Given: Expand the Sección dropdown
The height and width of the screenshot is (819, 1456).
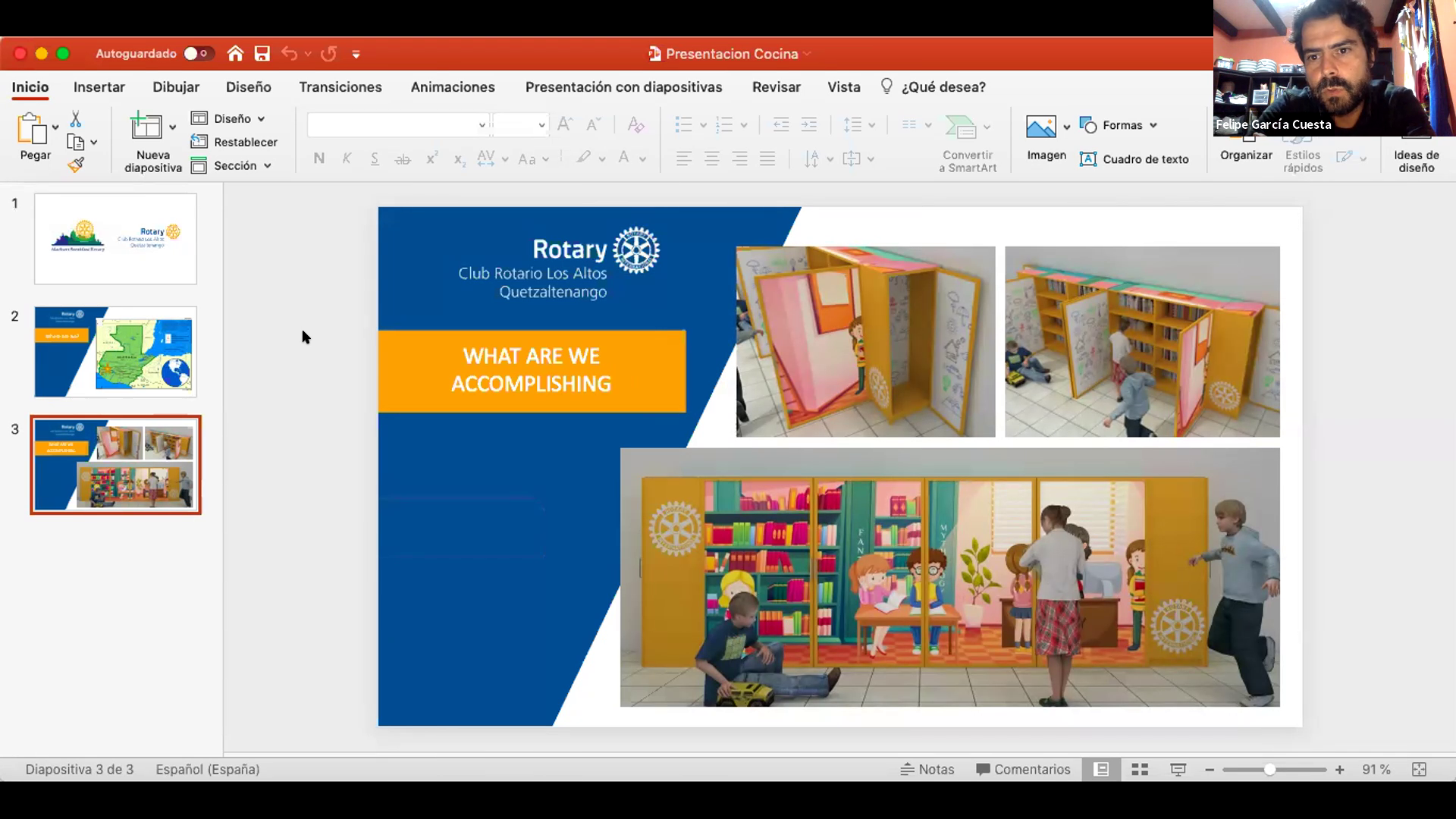Looking at the screenshot, I should tap(234, 165).
